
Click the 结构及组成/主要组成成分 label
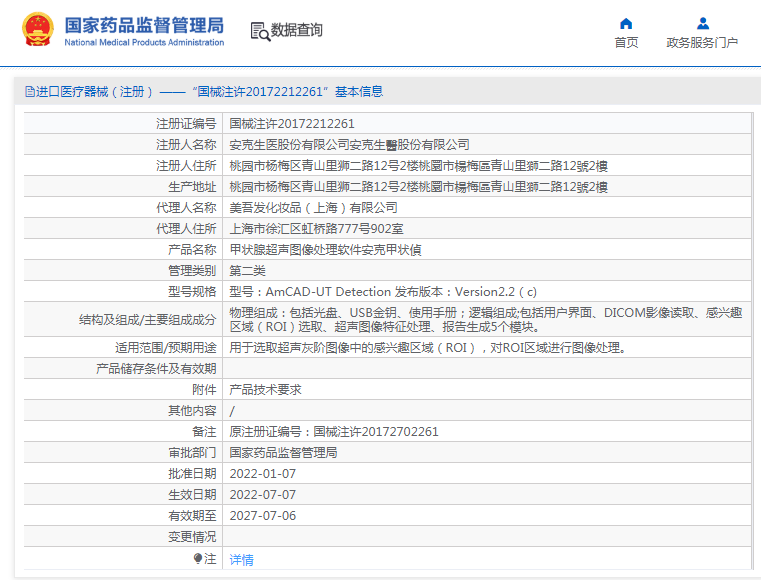[x=148, y=319]
